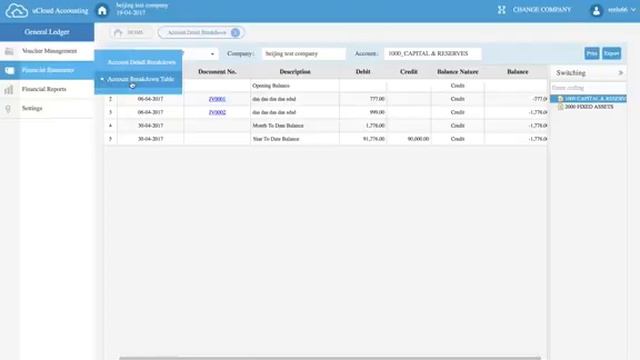Click the uCloud Accounting title text
Viewport: 640px width, 360px height.
pos(60,11)
